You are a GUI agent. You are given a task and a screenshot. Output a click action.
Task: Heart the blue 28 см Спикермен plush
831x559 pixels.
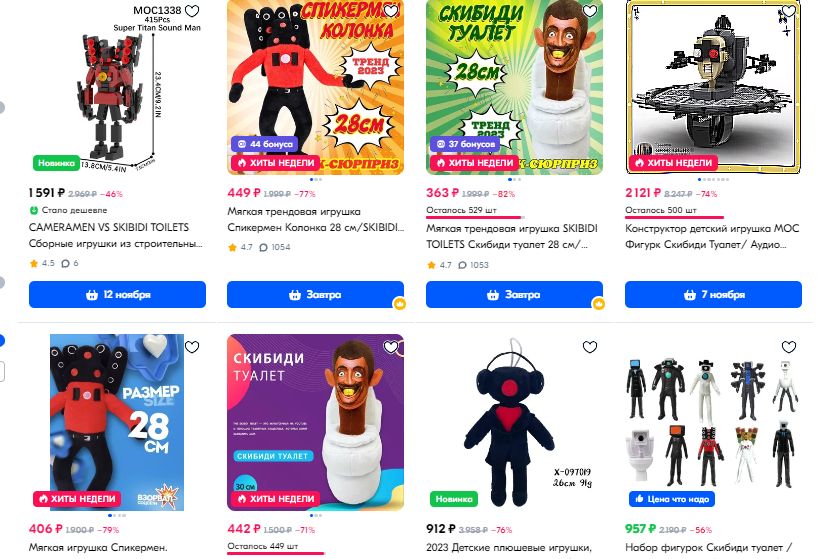(192, 347)
